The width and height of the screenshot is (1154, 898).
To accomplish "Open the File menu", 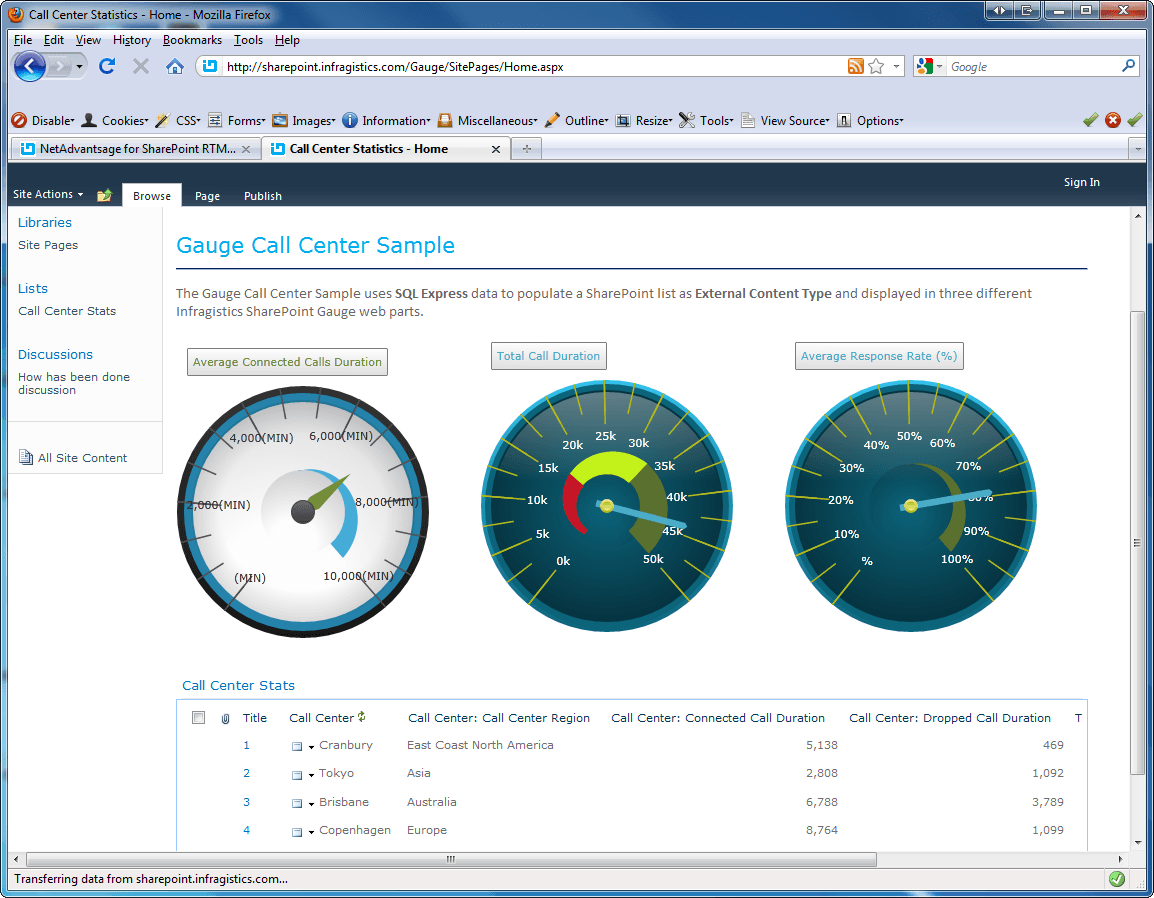I will (x=23, y=40).
